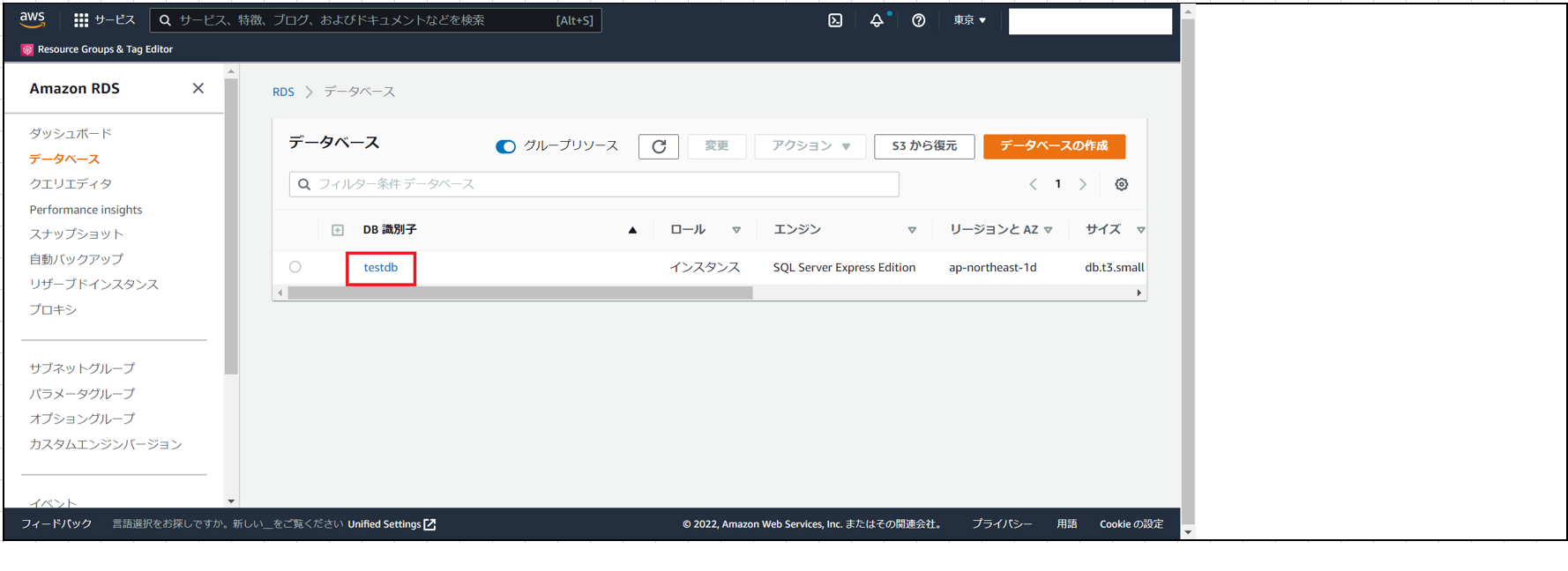Go to next page of databases
The image size is (1568, 571).
(x=1083, y=184)
